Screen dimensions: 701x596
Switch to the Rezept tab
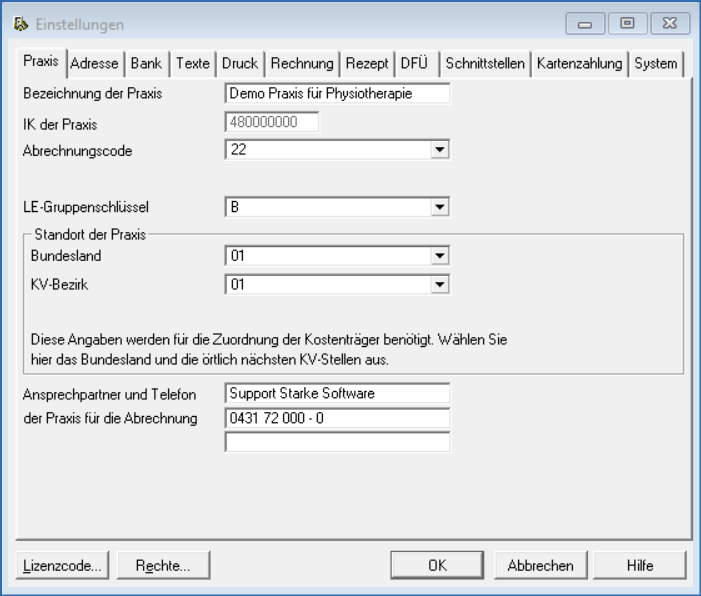367,63
